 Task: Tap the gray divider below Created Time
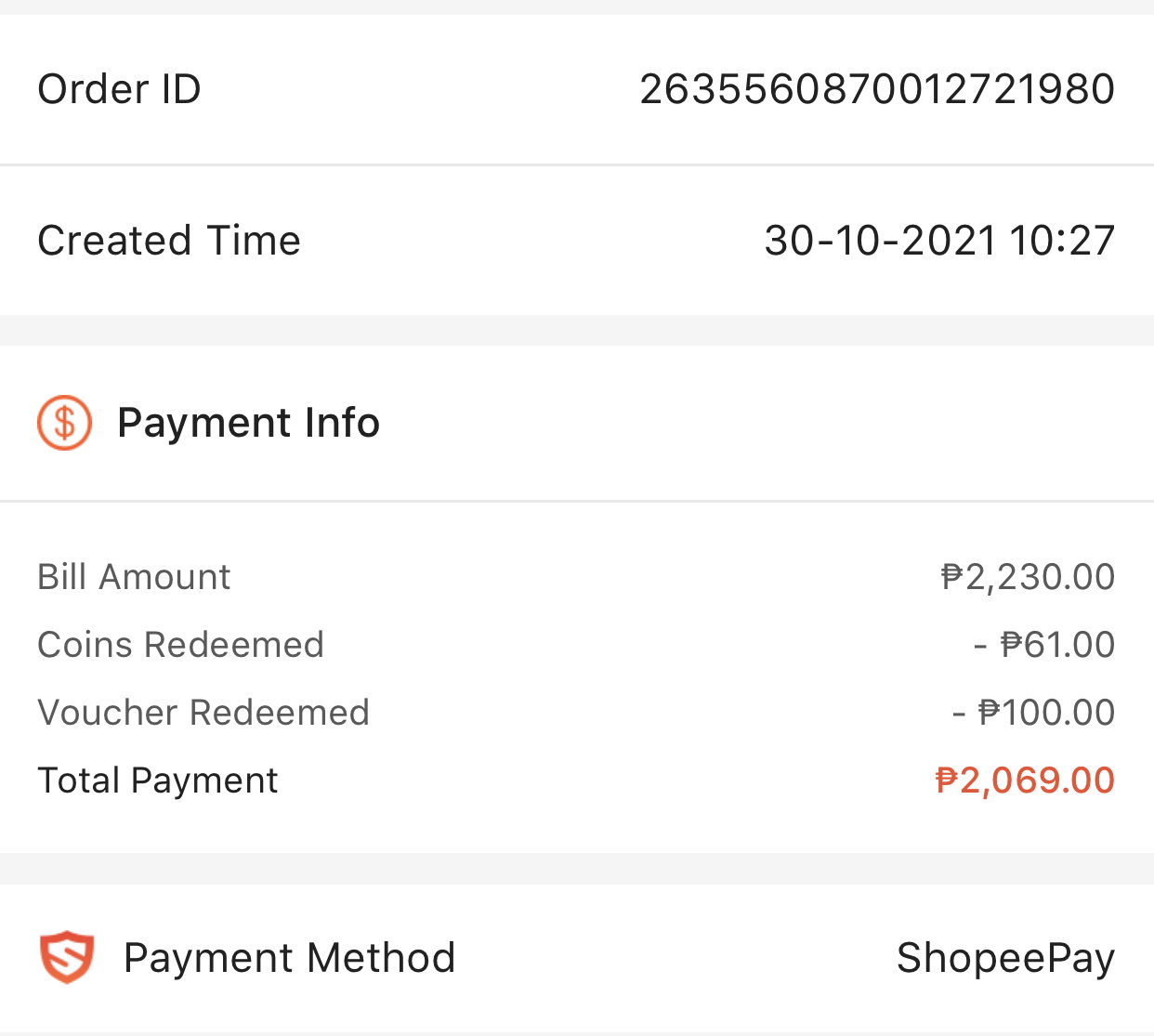coord(577,330)
